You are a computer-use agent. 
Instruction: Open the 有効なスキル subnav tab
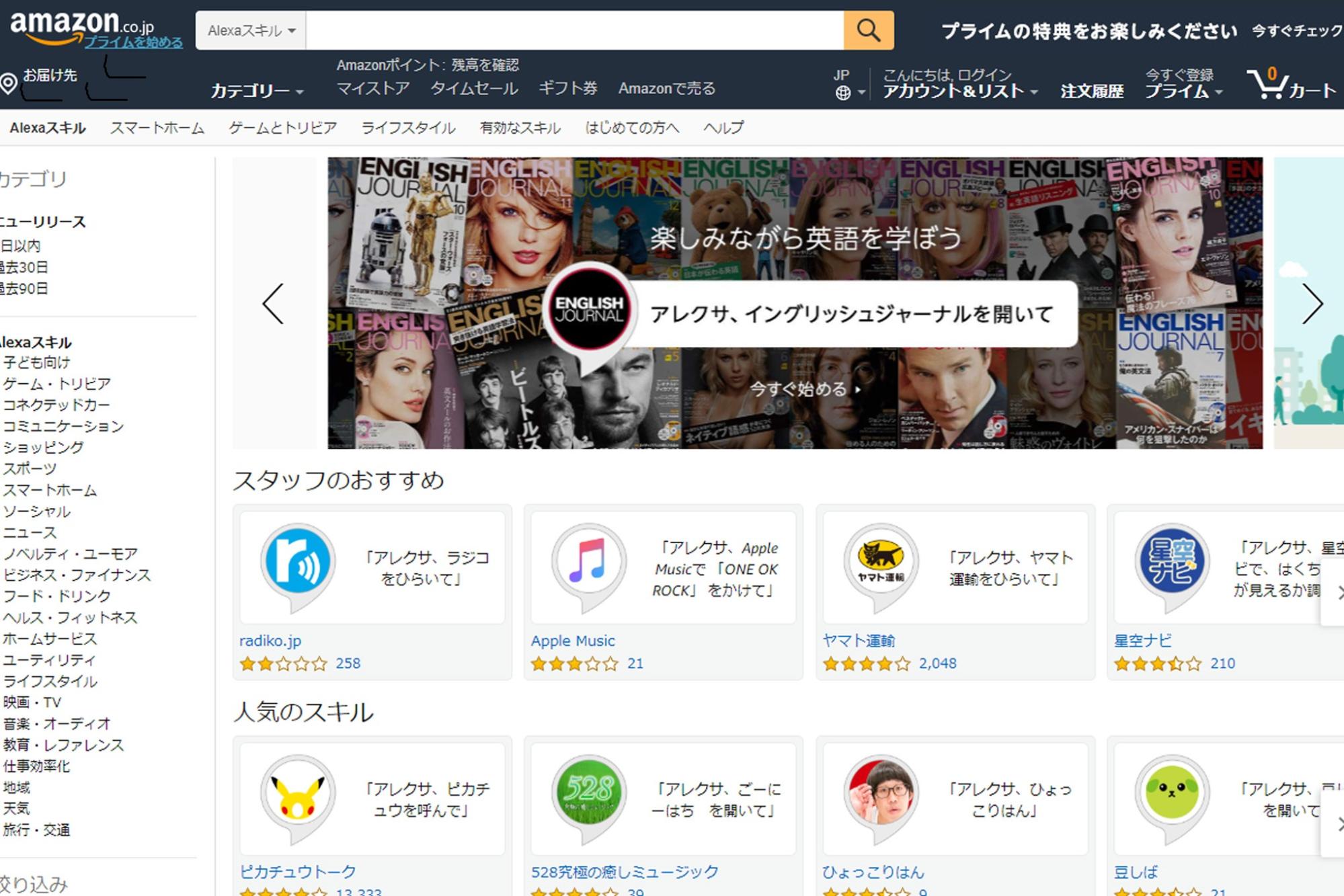click(520, 128)
